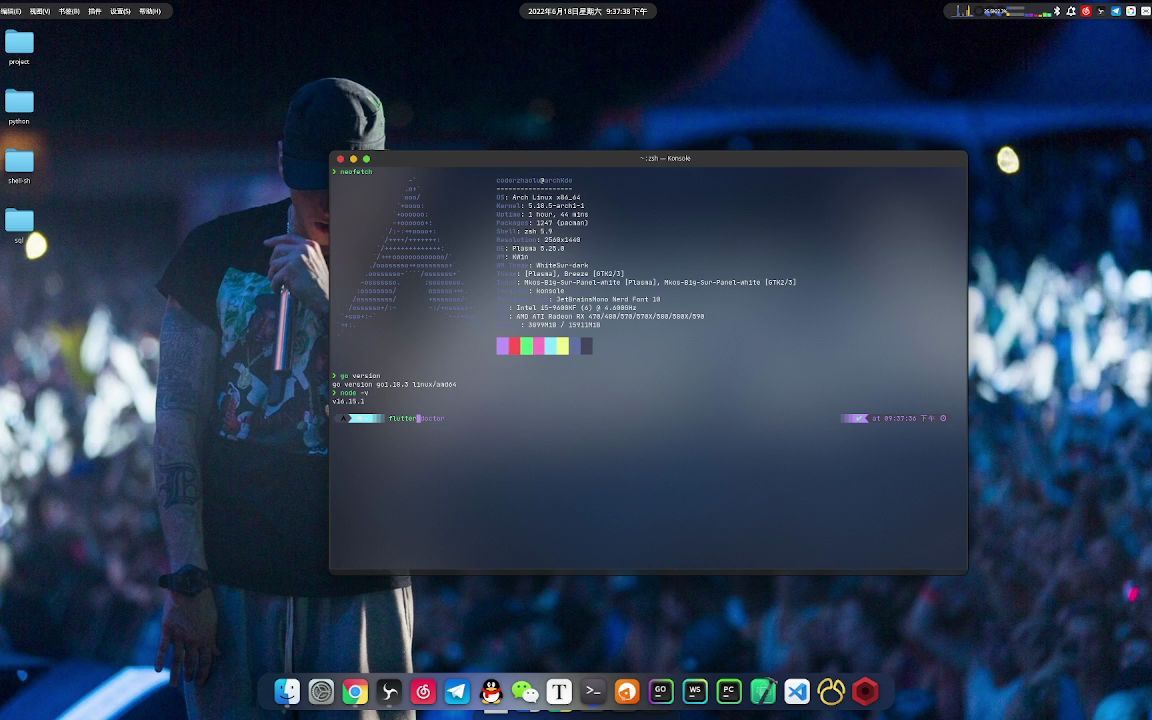The width and height of the screenshot is (1152, 720).
Task: Click the Konsole window title bar text
Action: coord(665,159)
